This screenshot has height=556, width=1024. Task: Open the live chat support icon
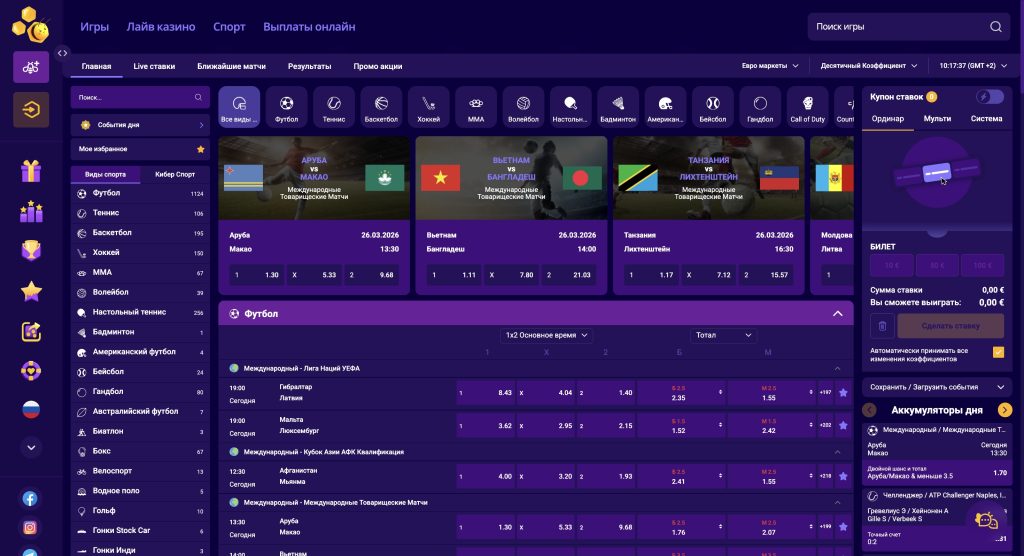986,520
